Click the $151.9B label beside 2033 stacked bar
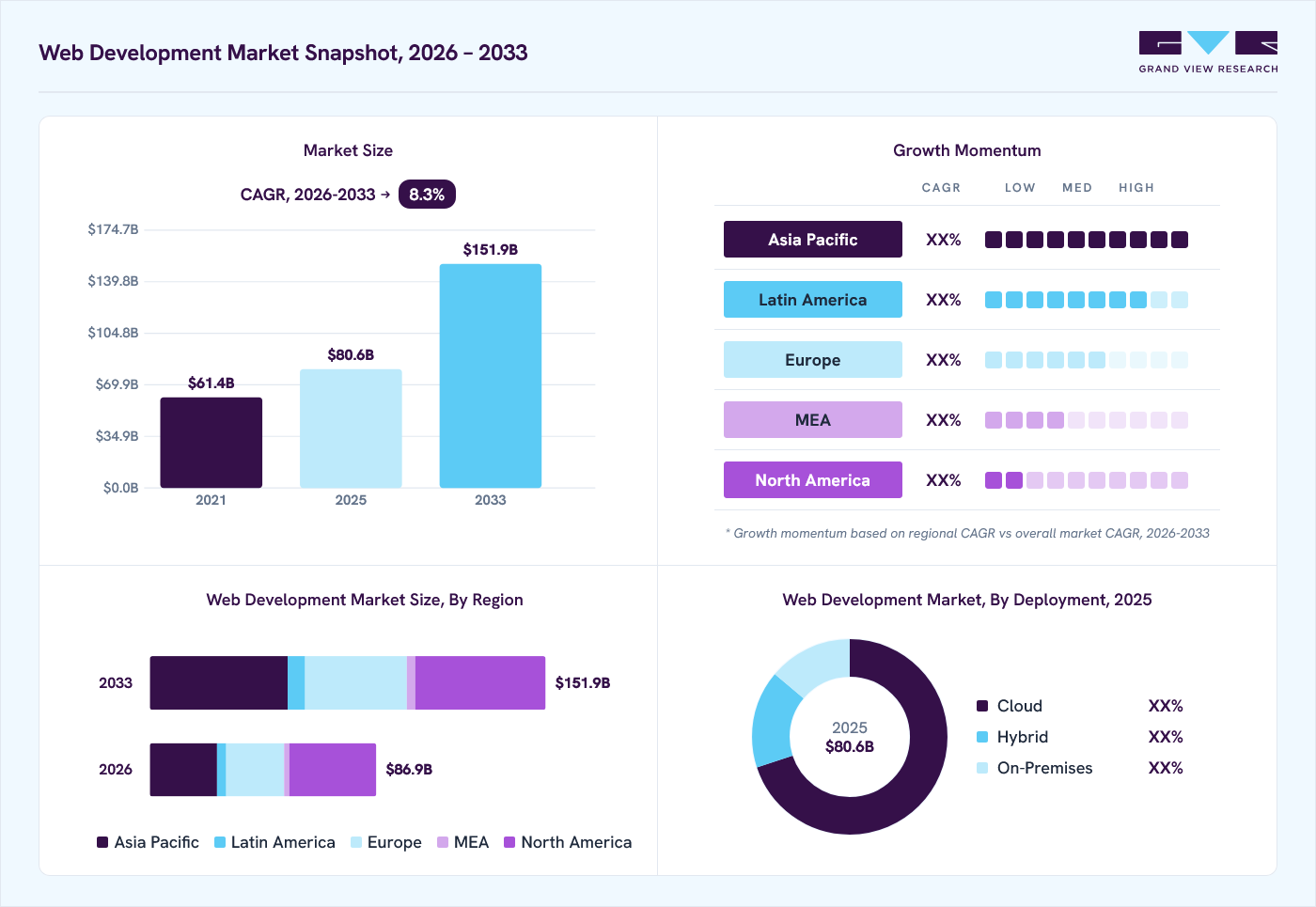The image size is (1316, 907). [x=583, y=683]
